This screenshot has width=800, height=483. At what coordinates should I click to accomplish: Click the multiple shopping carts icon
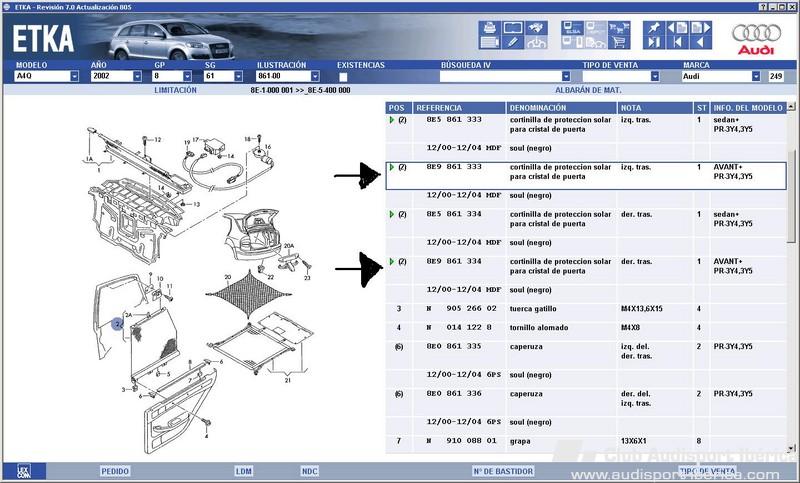tap(619, 28)
